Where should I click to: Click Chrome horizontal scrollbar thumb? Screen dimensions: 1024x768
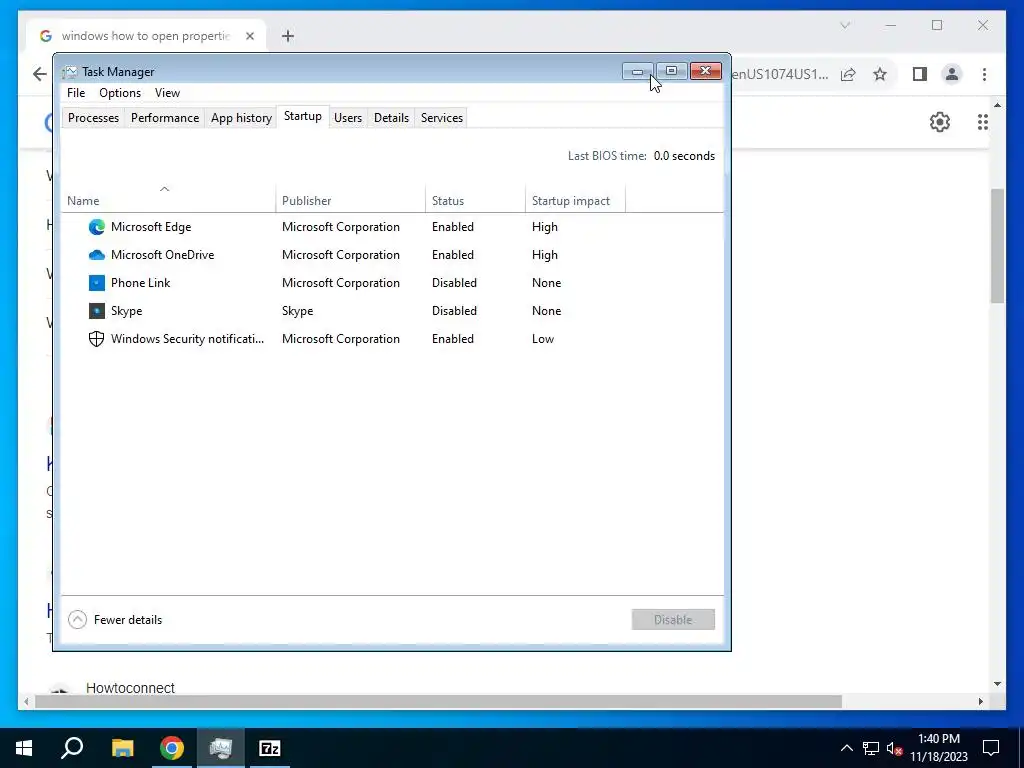[x=438, y=701]
